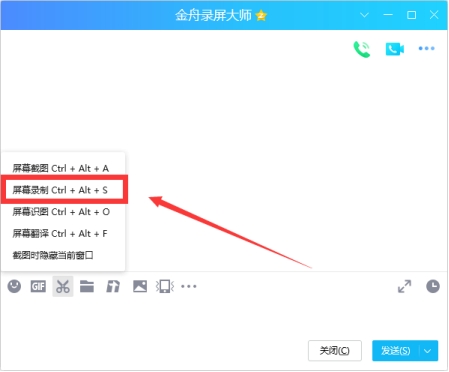Click the scissors screenshot tool

point(63,286)
